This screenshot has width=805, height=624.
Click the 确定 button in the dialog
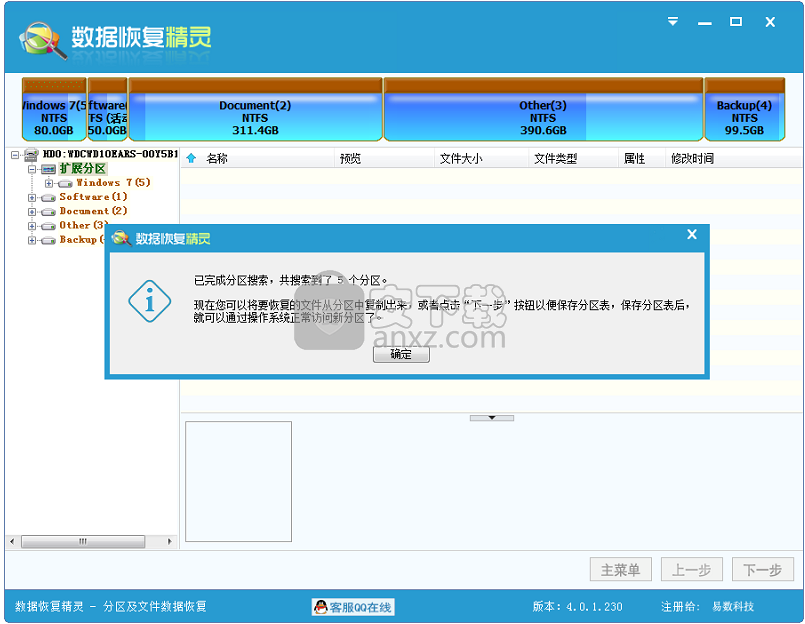pos(401,354)
